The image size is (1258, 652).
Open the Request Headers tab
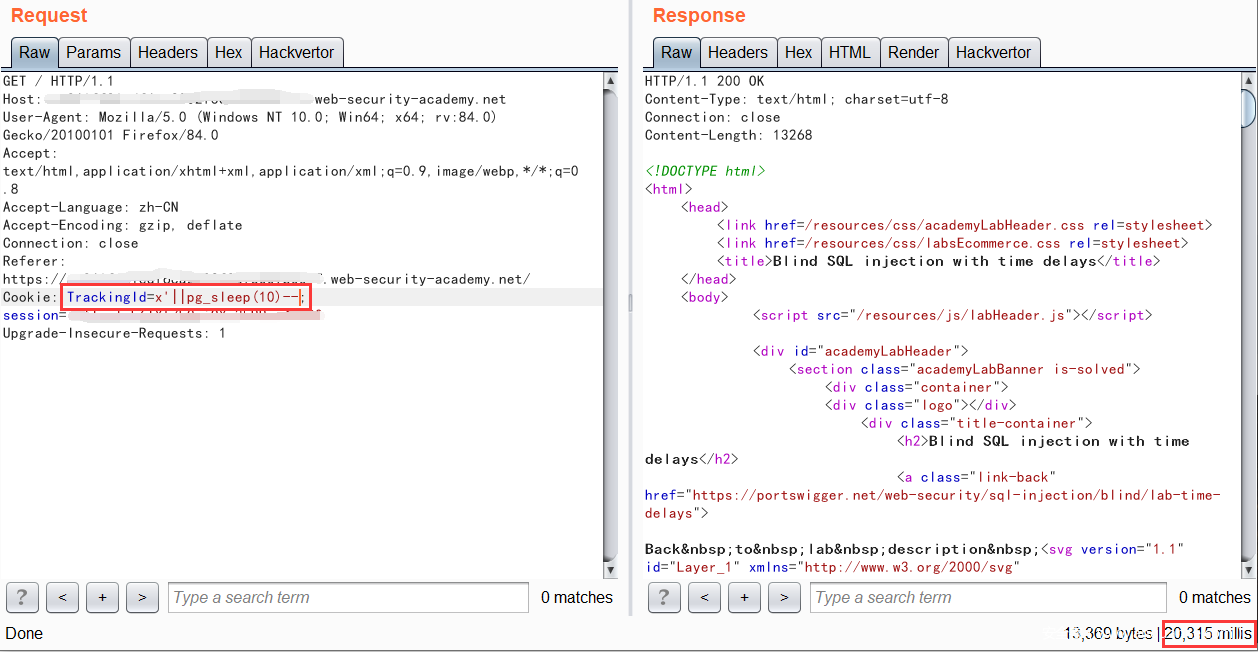(168, 52)
